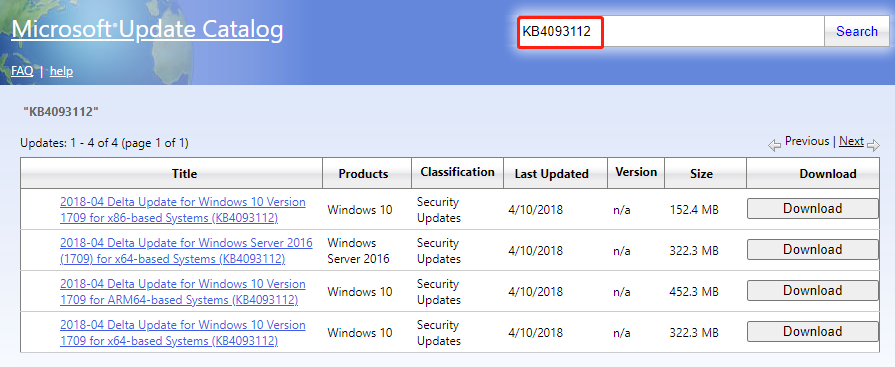The height and width of the screenshot is (367, 895).
Task: Download the ARM64-based 452.3 MB update
Action: [x=813, y=291]
